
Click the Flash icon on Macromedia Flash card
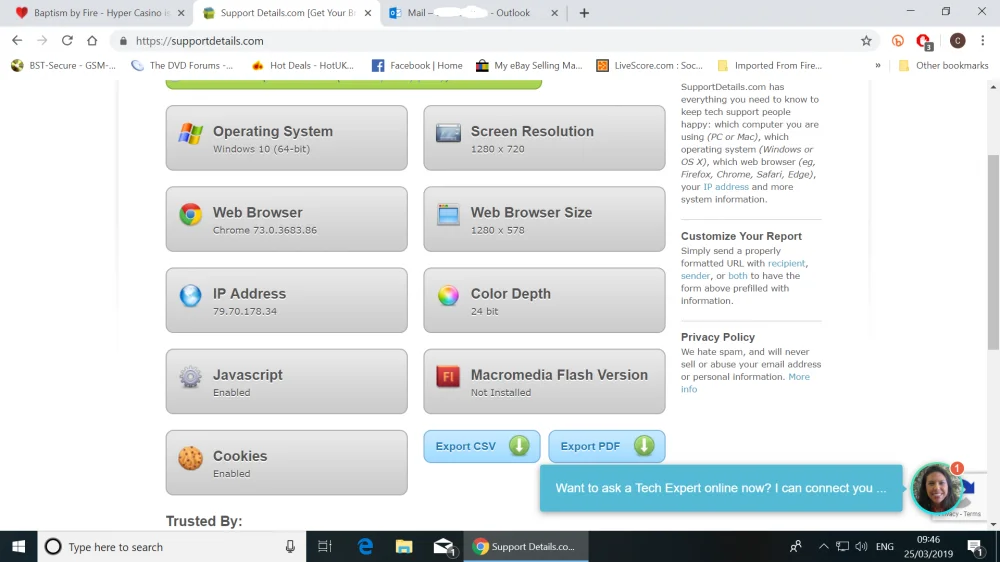(x=448, y=376)
